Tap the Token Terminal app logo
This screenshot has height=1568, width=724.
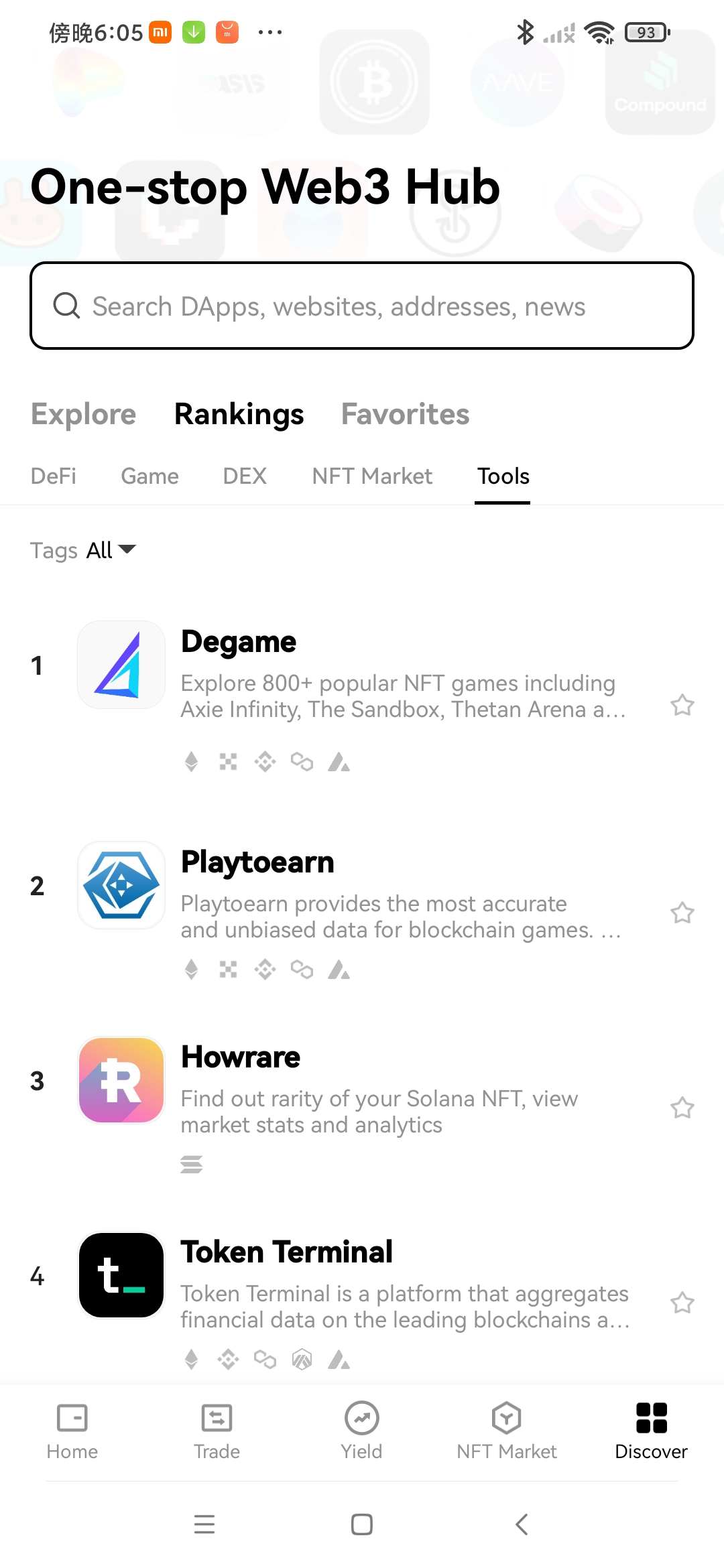(x=121, y=1275)
